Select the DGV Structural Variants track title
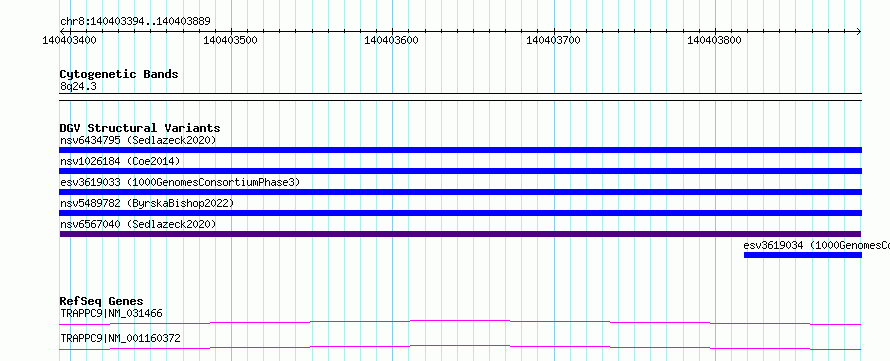This screenshot has height=361, width=890. pos(140,128)
